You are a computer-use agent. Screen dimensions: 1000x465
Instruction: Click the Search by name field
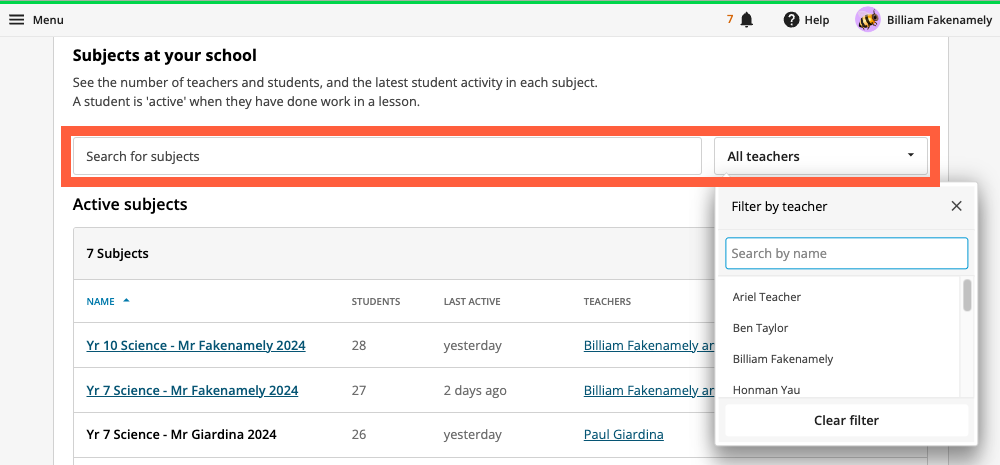846,253
